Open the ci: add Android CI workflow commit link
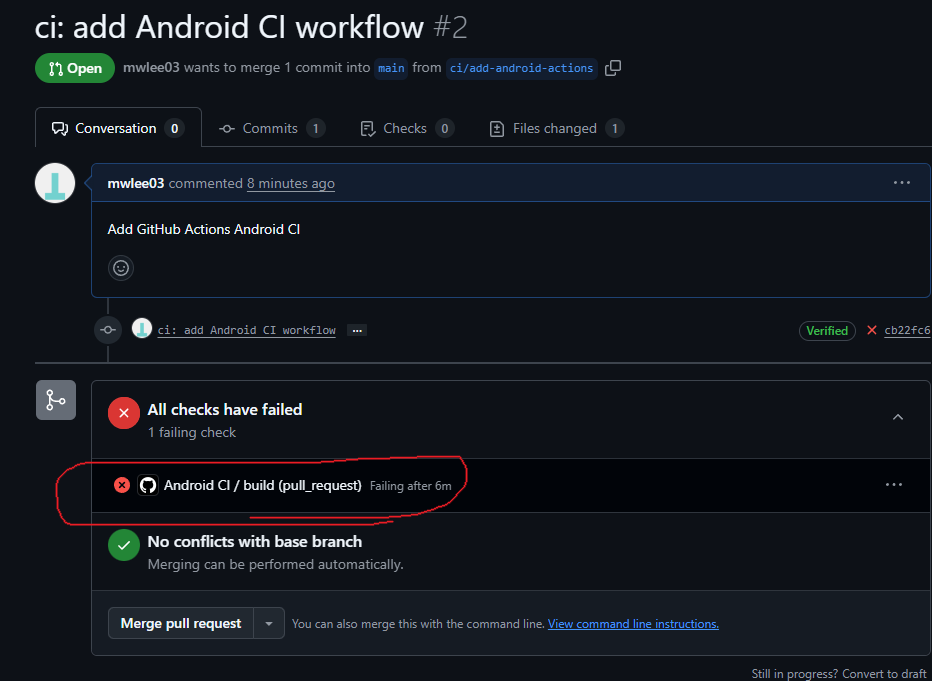 pos(247,330)
